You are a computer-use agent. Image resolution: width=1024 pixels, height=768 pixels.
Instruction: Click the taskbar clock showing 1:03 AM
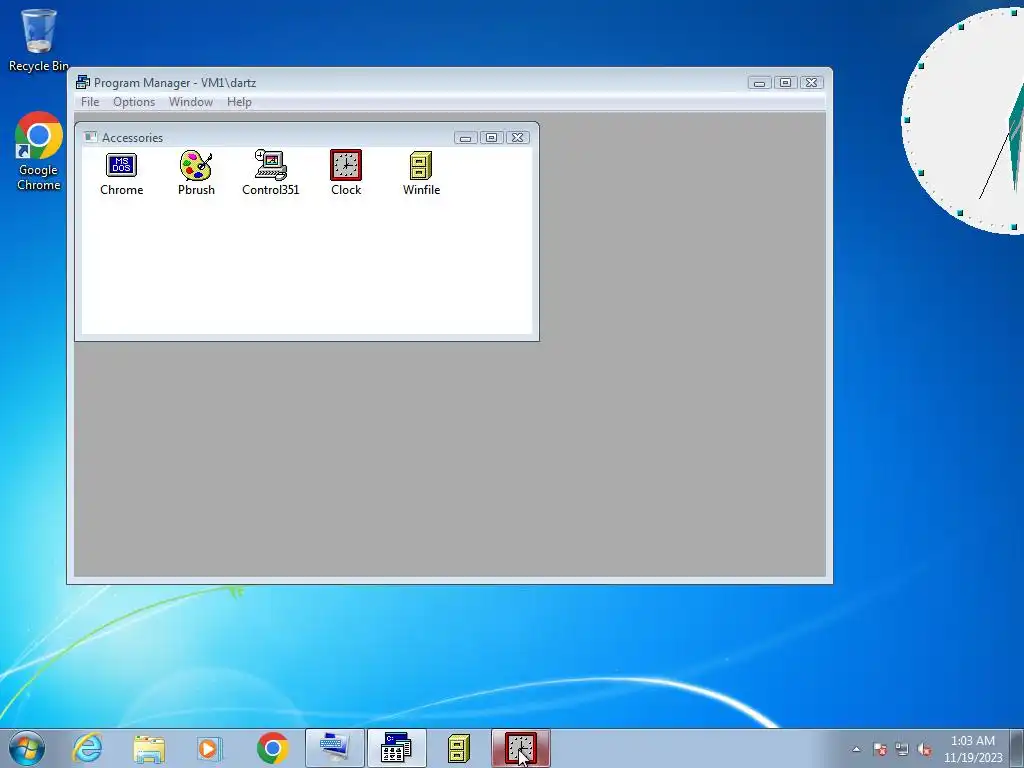click(972, 749)
